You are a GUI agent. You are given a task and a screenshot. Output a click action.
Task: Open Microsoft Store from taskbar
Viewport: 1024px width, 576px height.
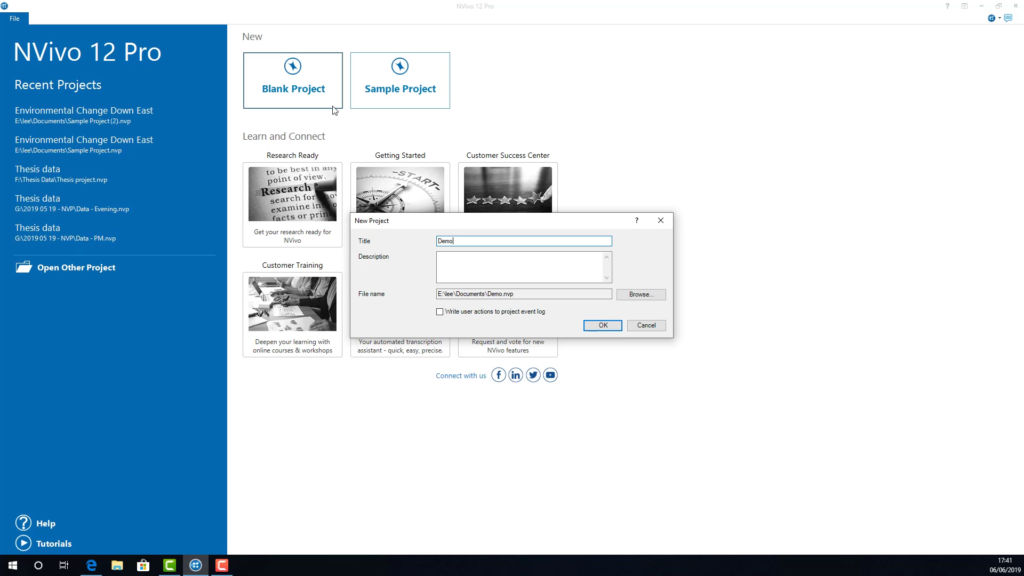[x=143, y=566]
